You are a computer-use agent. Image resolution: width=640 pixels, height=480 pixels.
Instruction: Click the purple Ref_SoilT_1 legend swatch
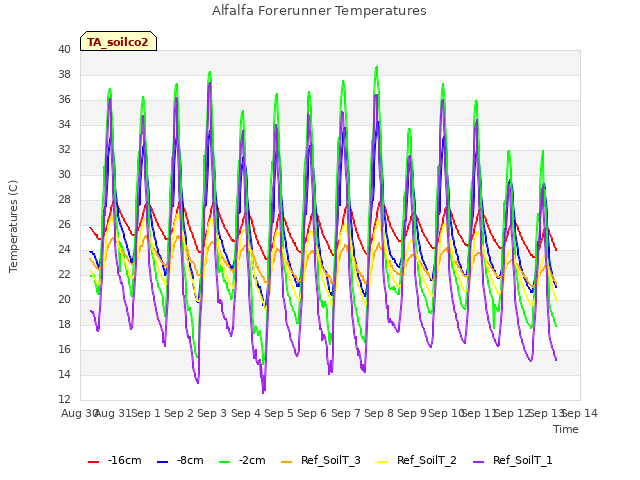coord(478,462)
